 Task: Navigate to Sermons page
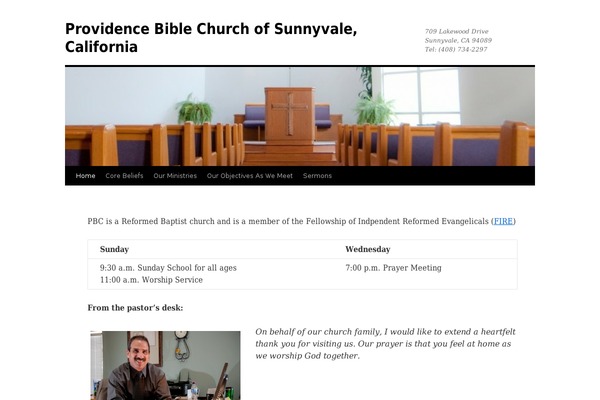pyautogui.click(x=317, y=176)
